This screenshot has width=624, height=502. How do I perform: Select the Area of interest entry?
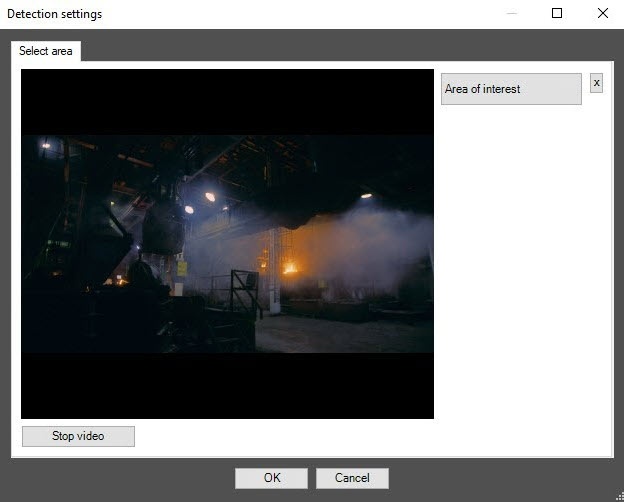pos(511,89)
